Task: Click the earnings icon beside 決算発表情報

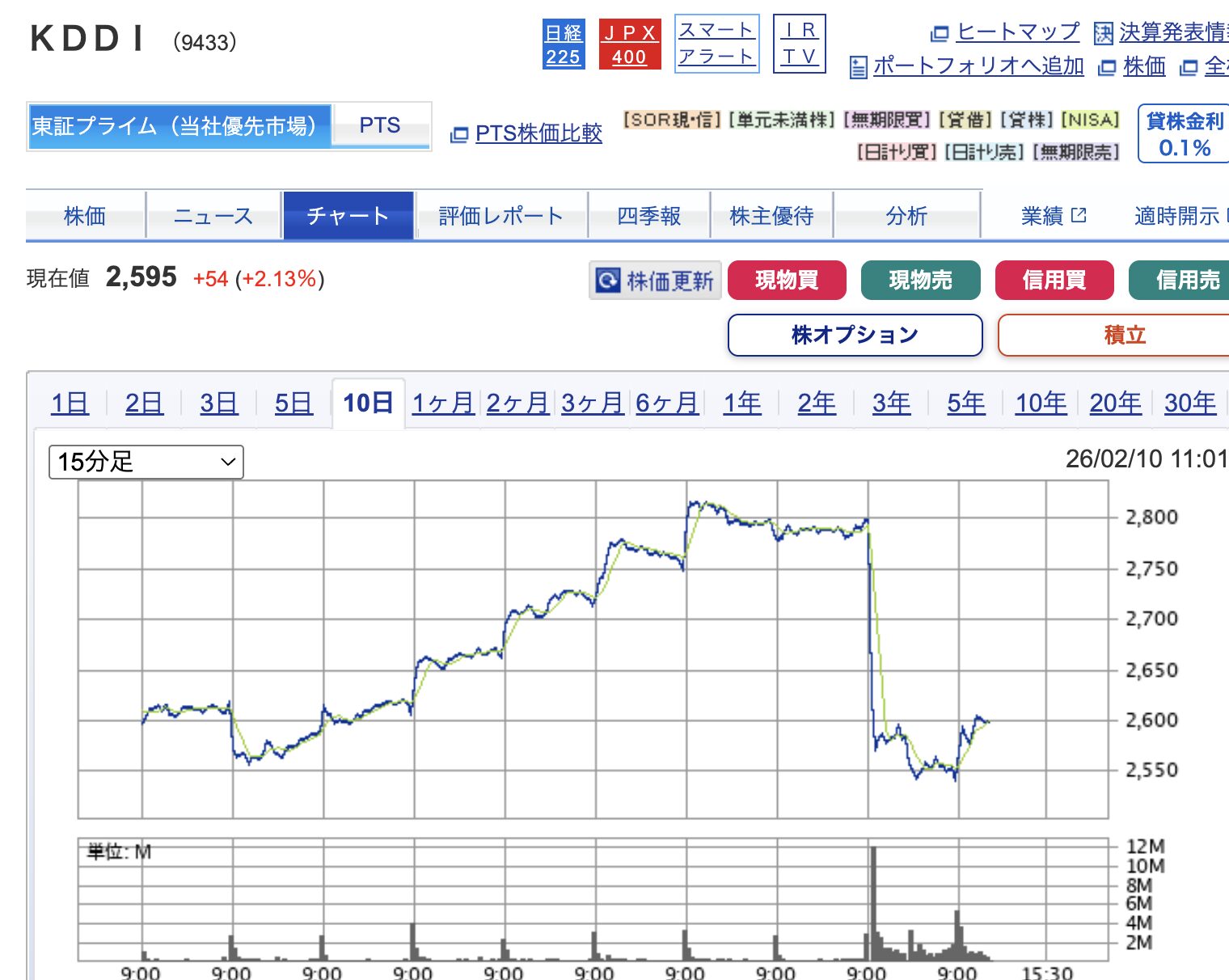Action: (x=1103, y=33)
